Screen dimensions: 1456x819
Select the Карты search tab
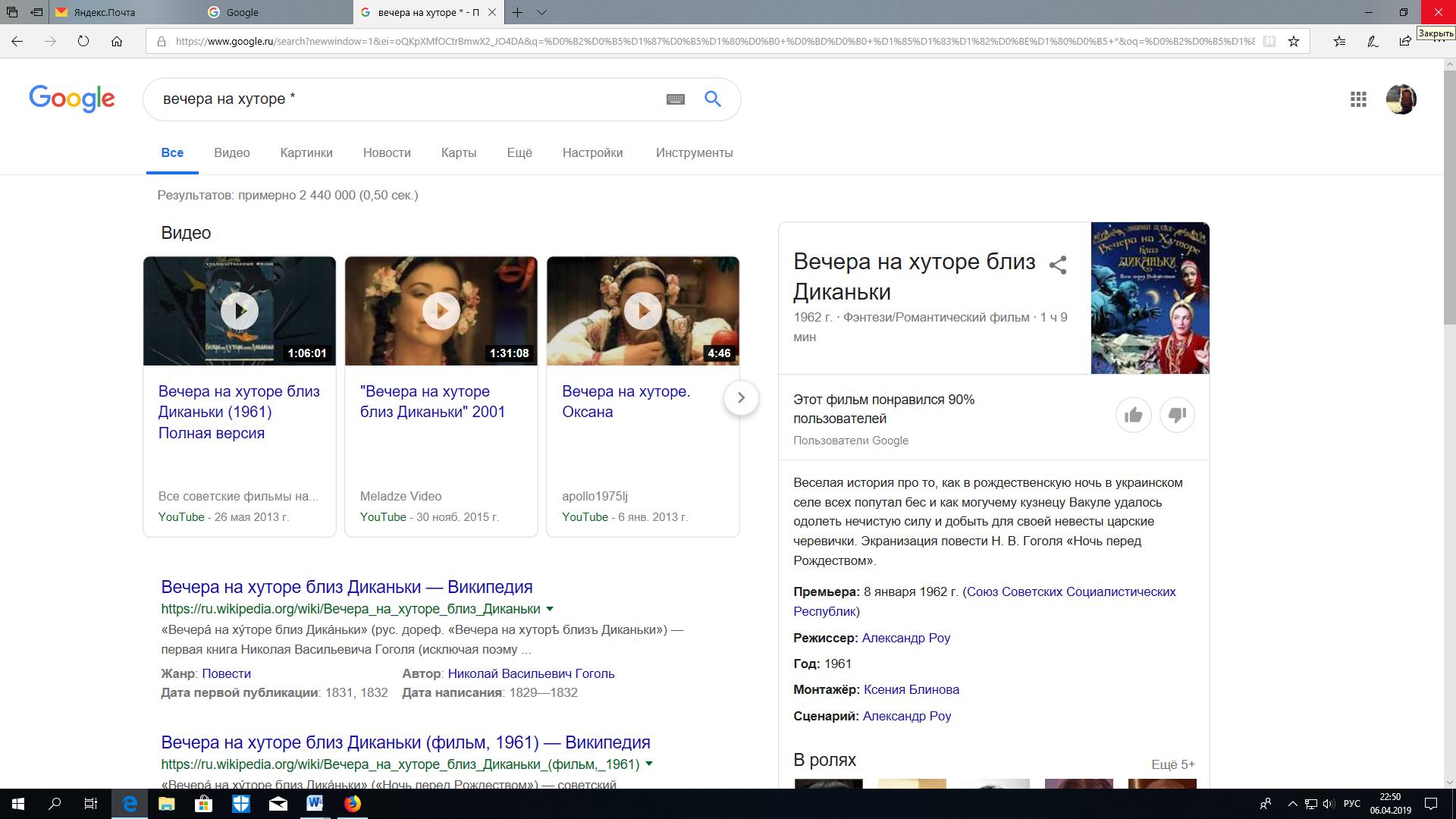coord(459,152)
